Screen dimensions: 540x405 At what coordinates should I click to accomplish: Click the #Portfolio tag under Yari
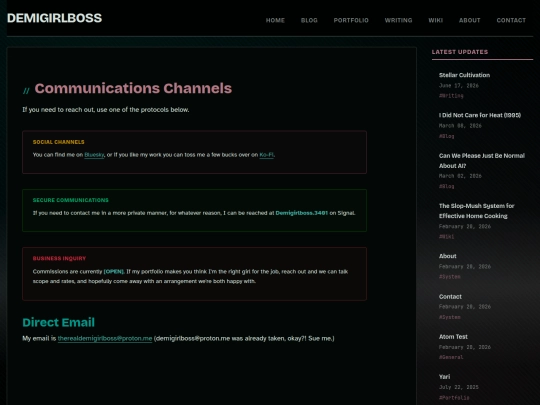pos(454,397)
